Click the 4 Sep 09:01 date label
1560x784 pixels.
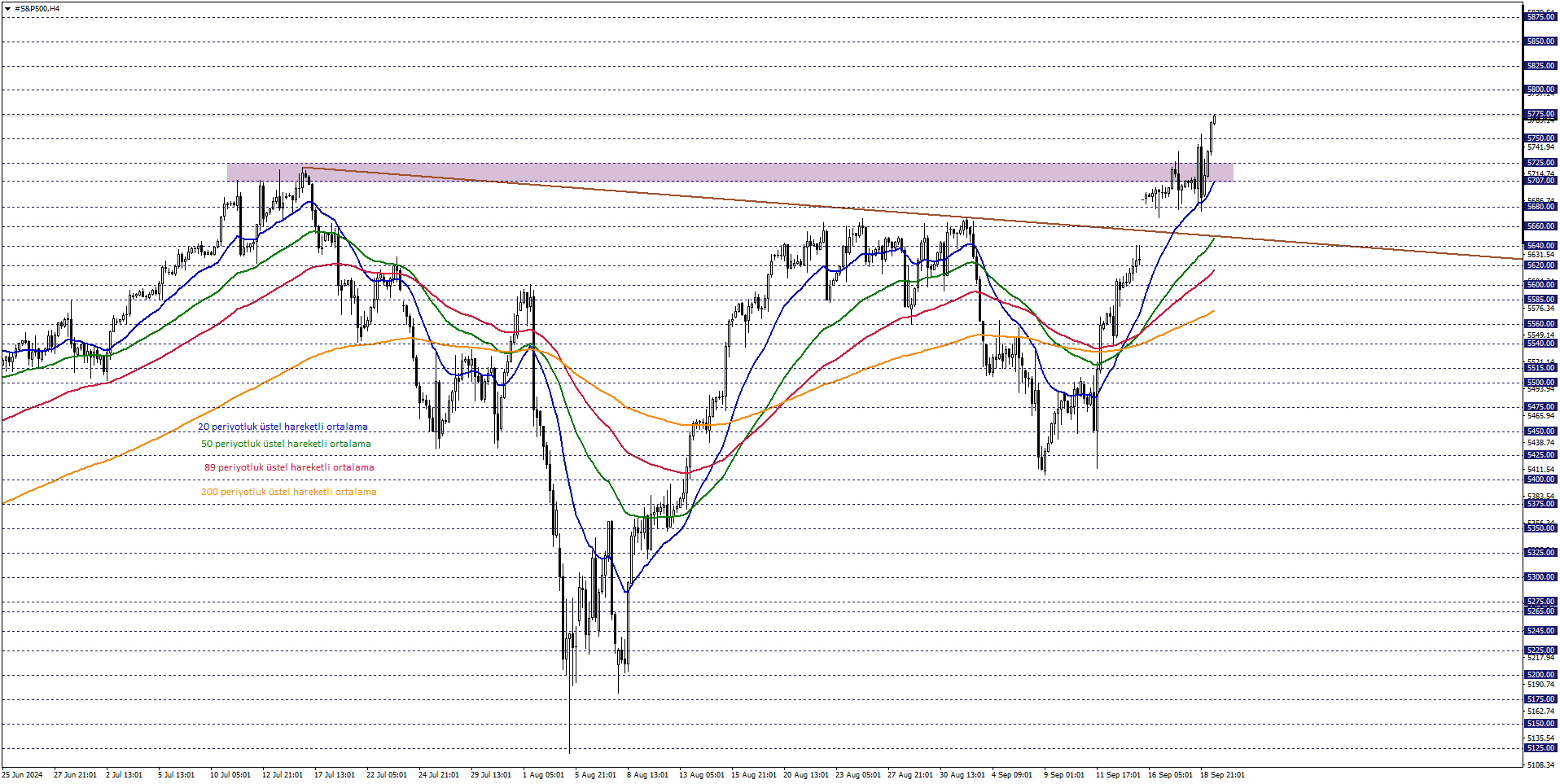1012,775
